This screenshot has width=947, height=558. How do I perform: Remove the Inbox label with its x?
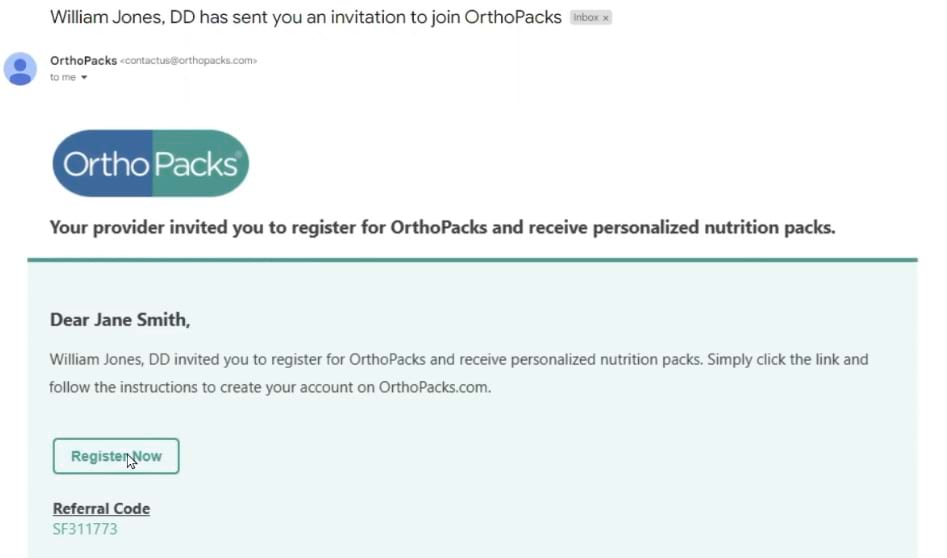pyautogui.click(x=606, y=18)
